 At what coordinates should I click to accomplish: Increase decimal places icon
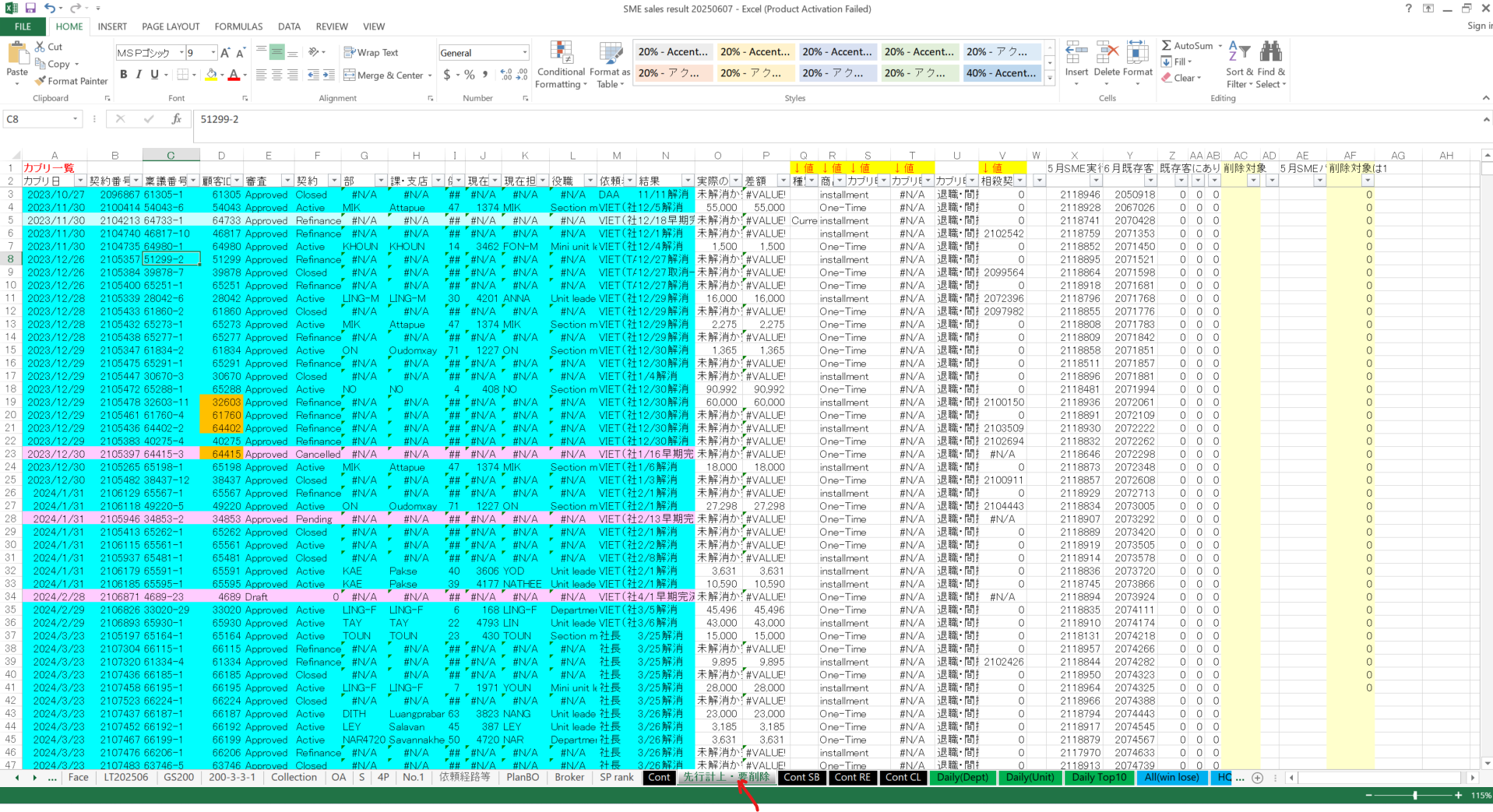click(x=507, y=75)
